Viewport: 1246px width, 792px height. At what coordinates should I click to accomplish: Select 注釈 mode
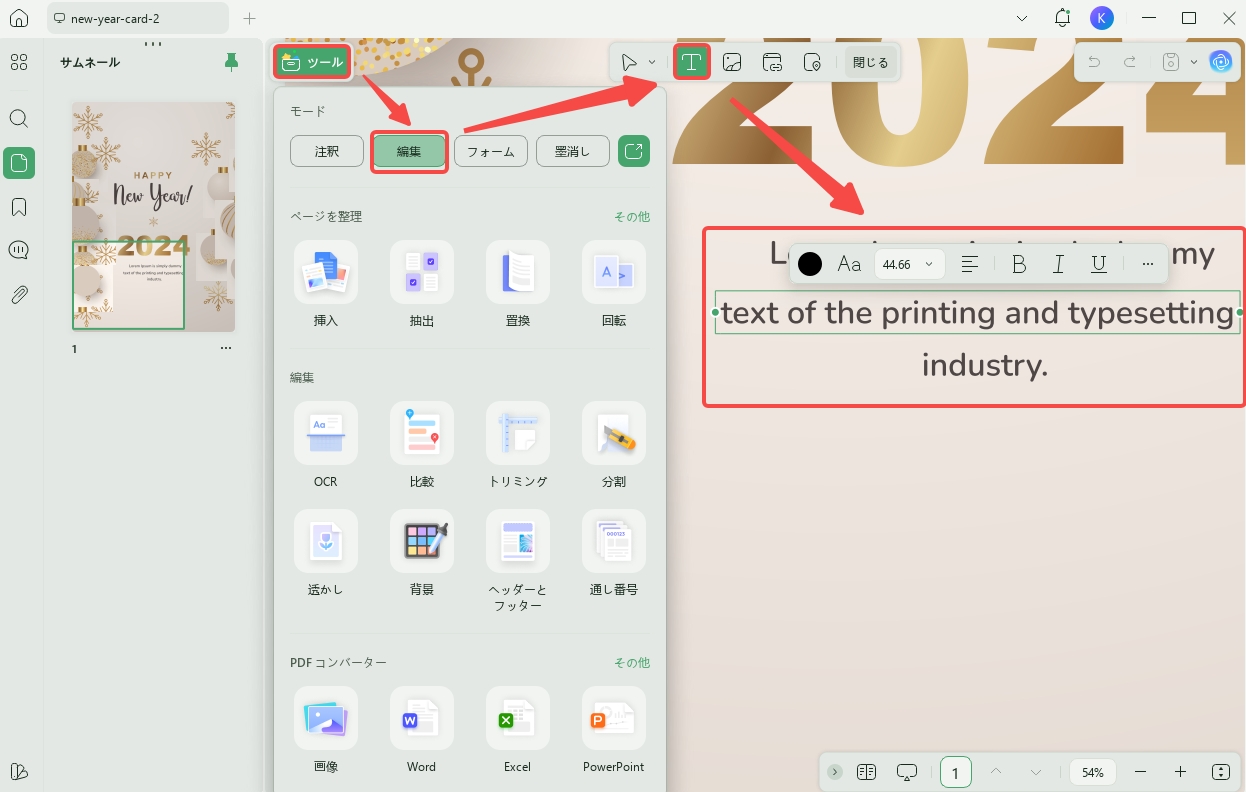(x=327, y=152)
